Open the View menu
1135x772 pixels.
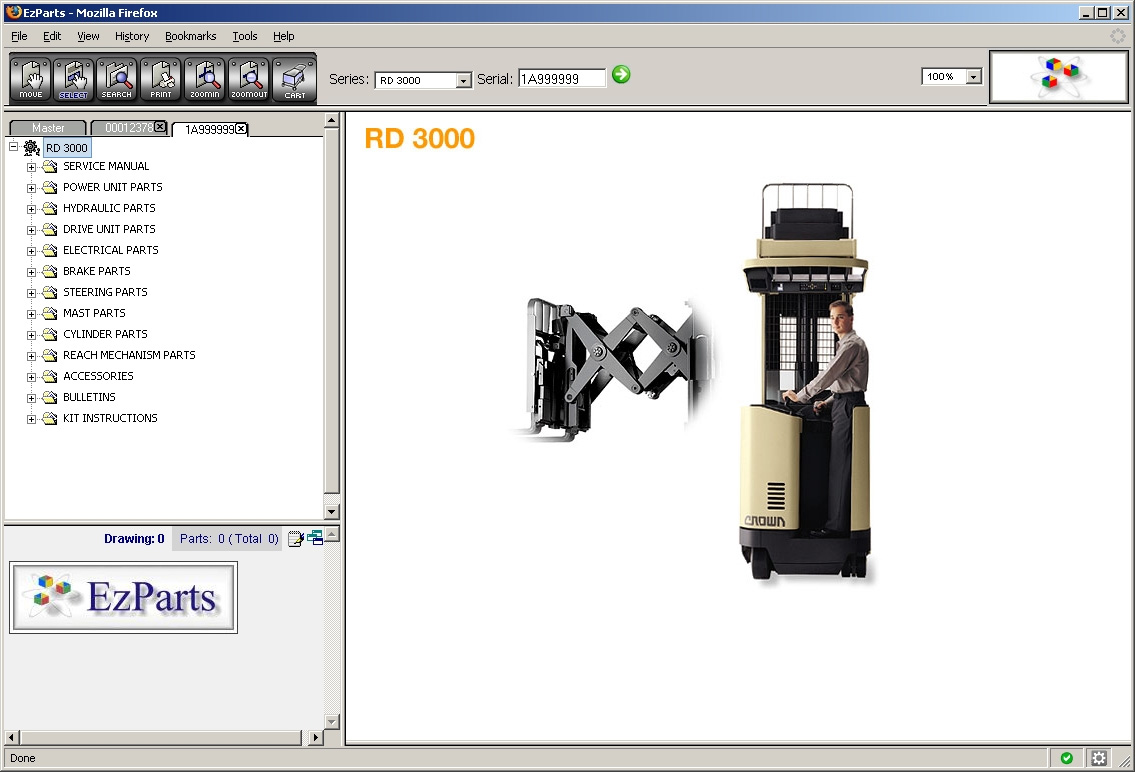click(88, 36)
